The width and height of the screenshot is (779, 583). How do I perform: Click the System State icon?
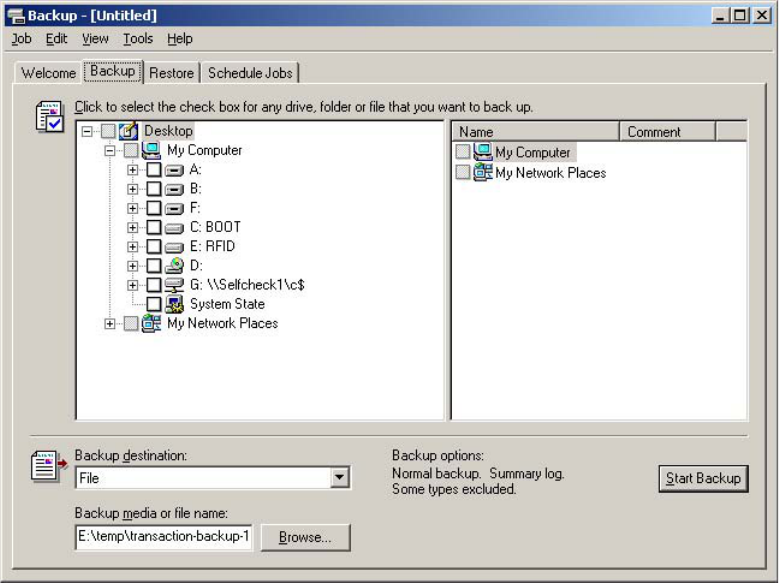[x=174, y=304]
